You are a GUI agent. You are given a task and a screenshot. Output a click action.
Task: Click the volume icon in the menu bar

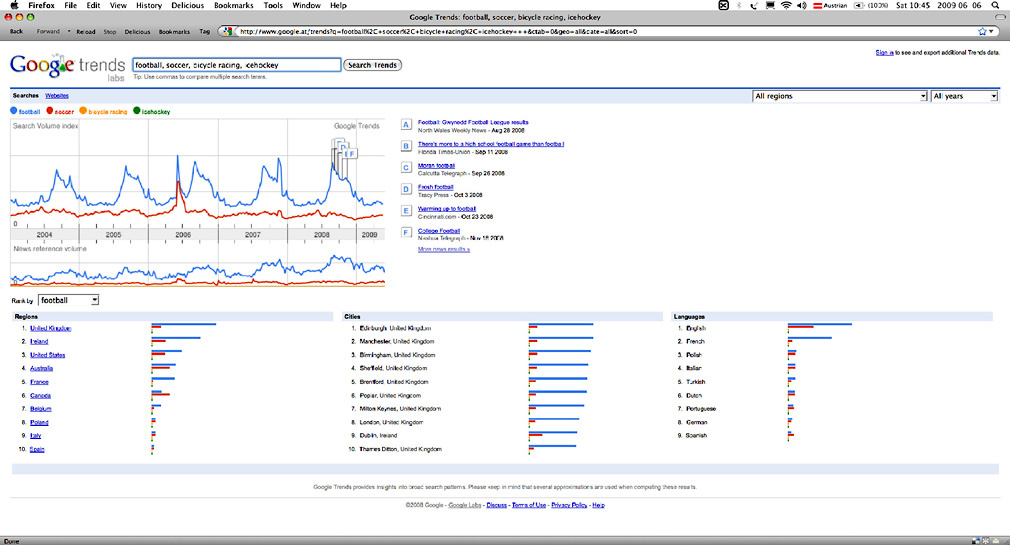803,6
